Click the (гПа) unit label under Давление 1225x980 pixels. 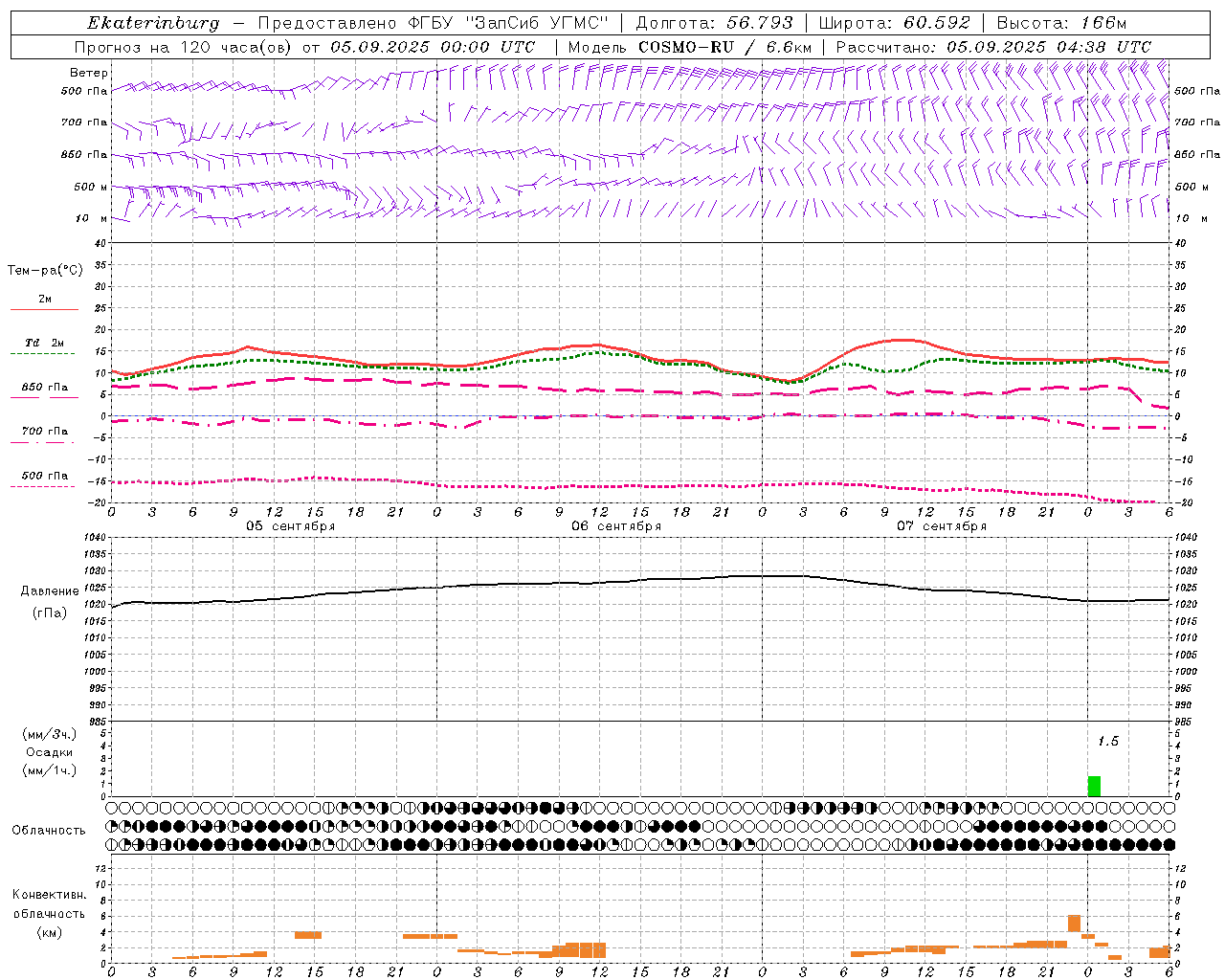(x=50, y=613)
